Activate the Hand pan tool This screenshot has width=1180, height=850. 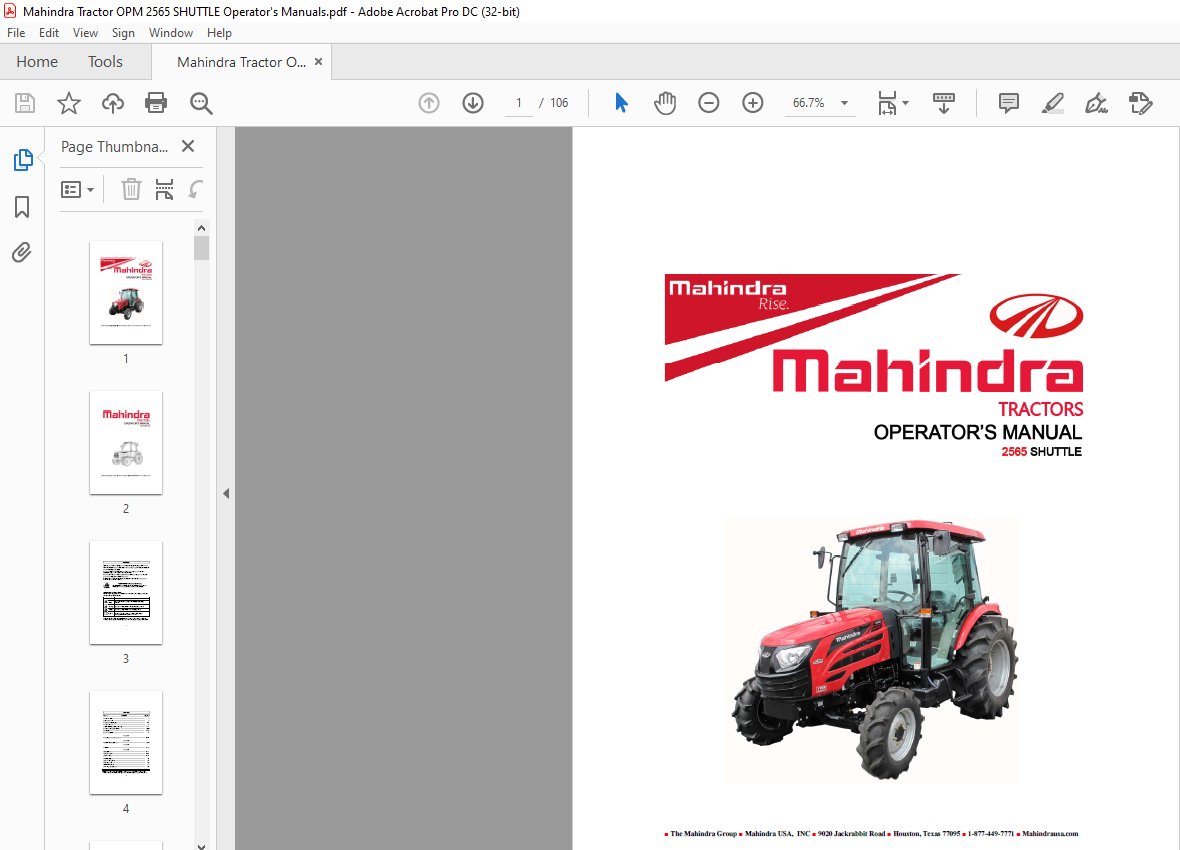point(665,103)
